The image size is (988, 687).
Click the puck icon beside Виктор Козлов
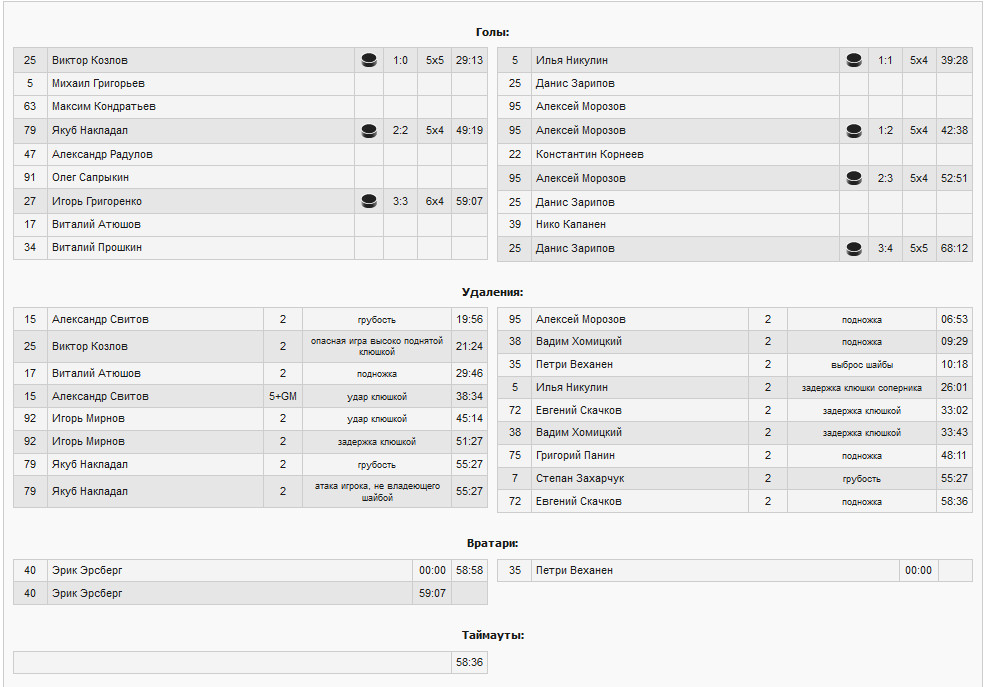tap(369, 60)
